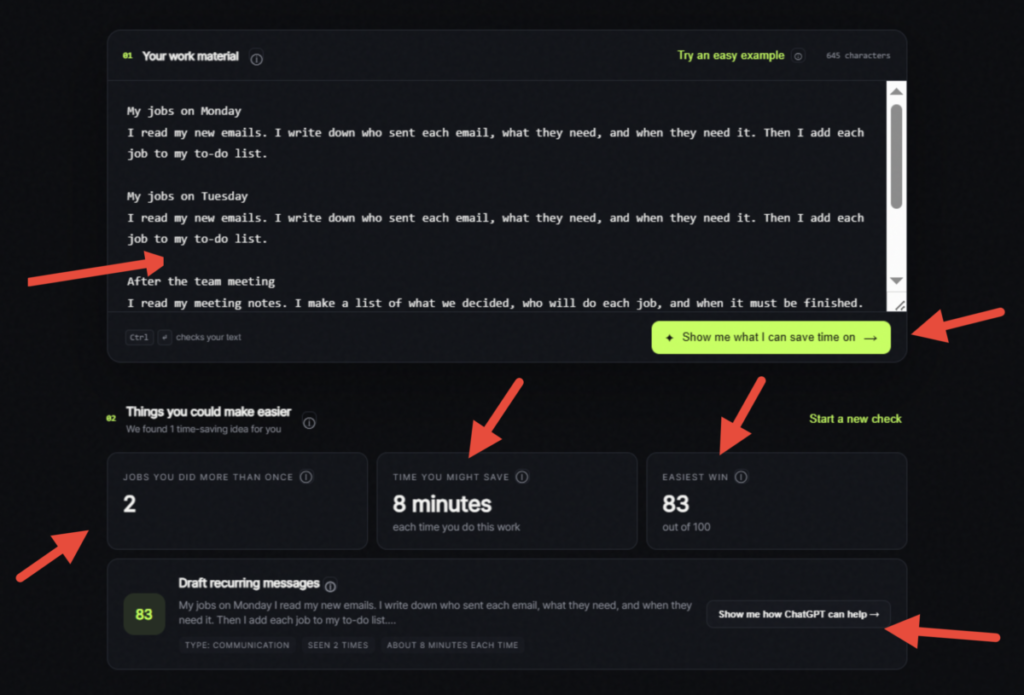The height and width of the screenshot is (695, 1024).
Task: Click Try an easy example link
Action: (731, 56)
